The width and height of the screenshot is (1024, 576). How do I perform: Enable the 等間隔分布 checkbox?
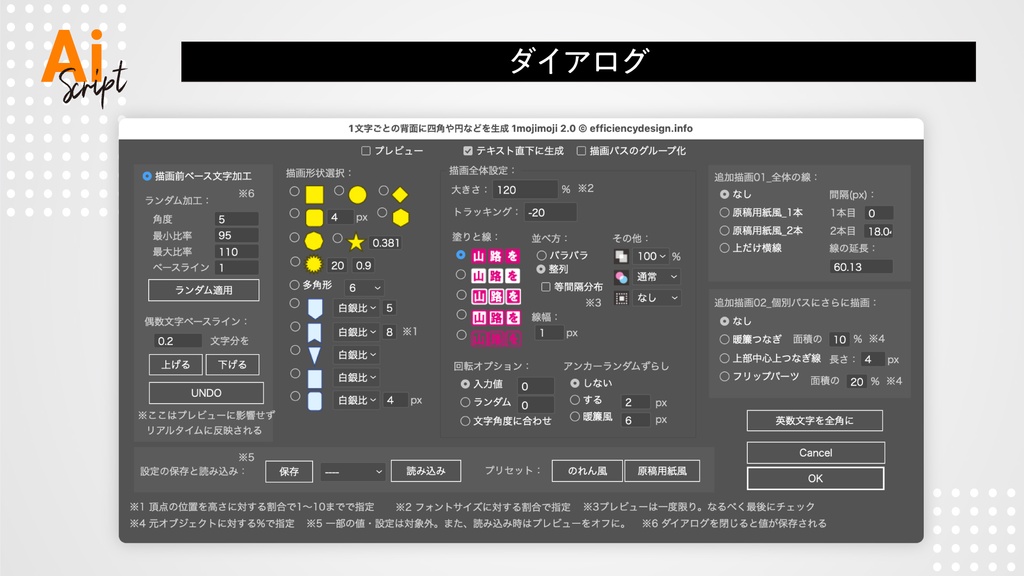(x=546, y=287)
